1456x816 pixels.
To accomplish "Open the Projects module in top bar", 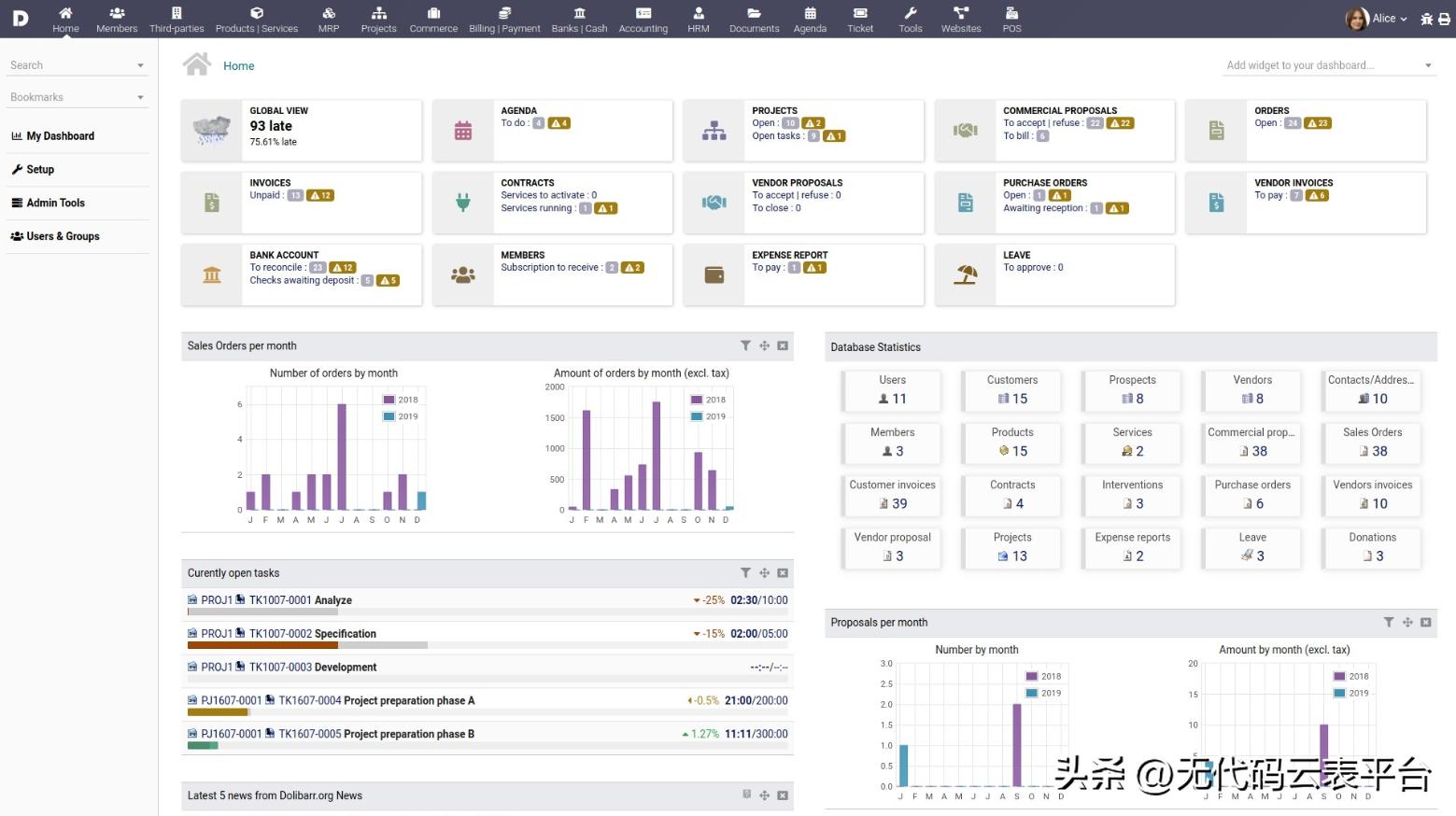I will point(378,20).
